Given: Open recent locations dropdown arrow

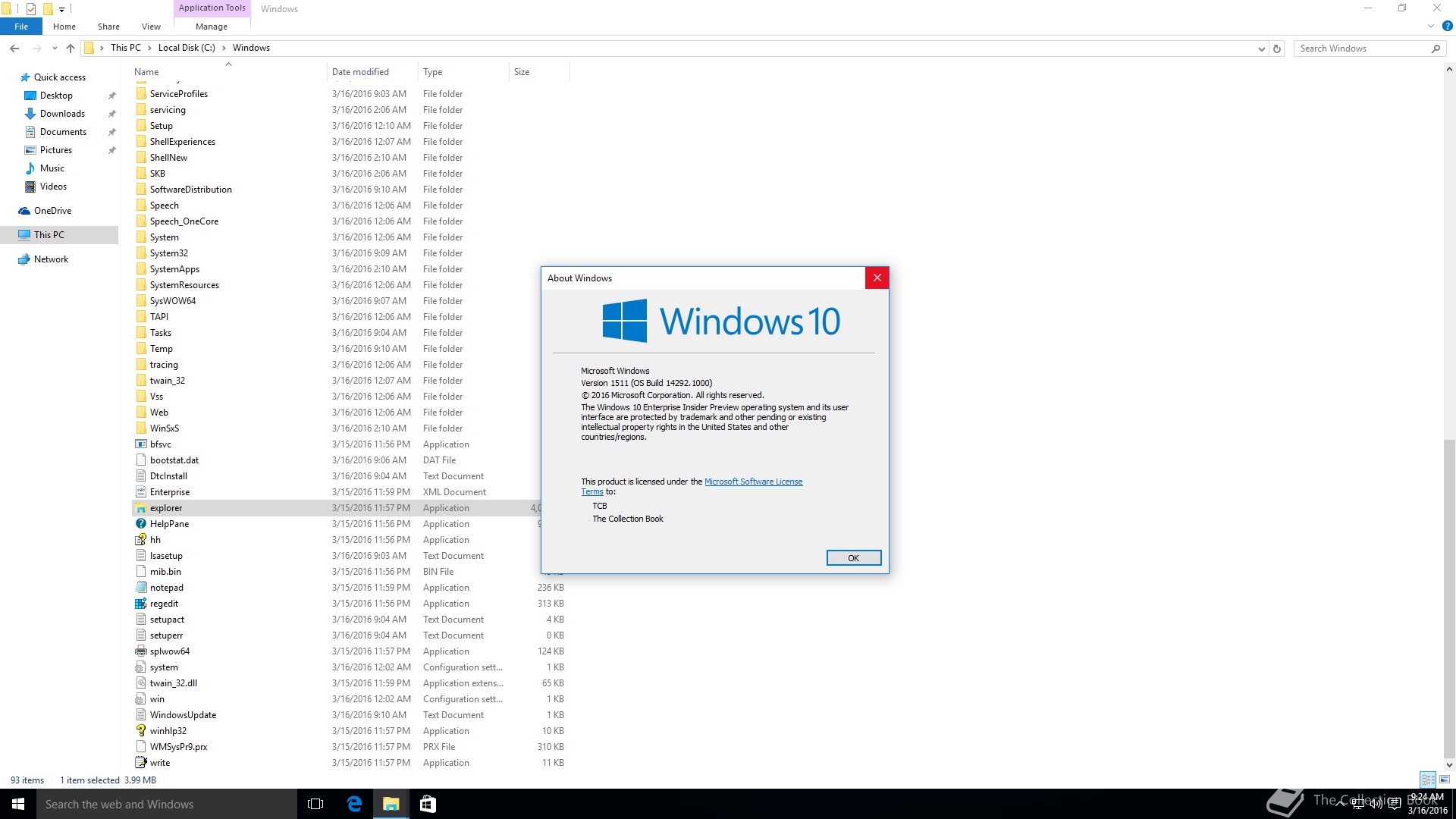Looking at the screenshot, I should click(55, 48).
